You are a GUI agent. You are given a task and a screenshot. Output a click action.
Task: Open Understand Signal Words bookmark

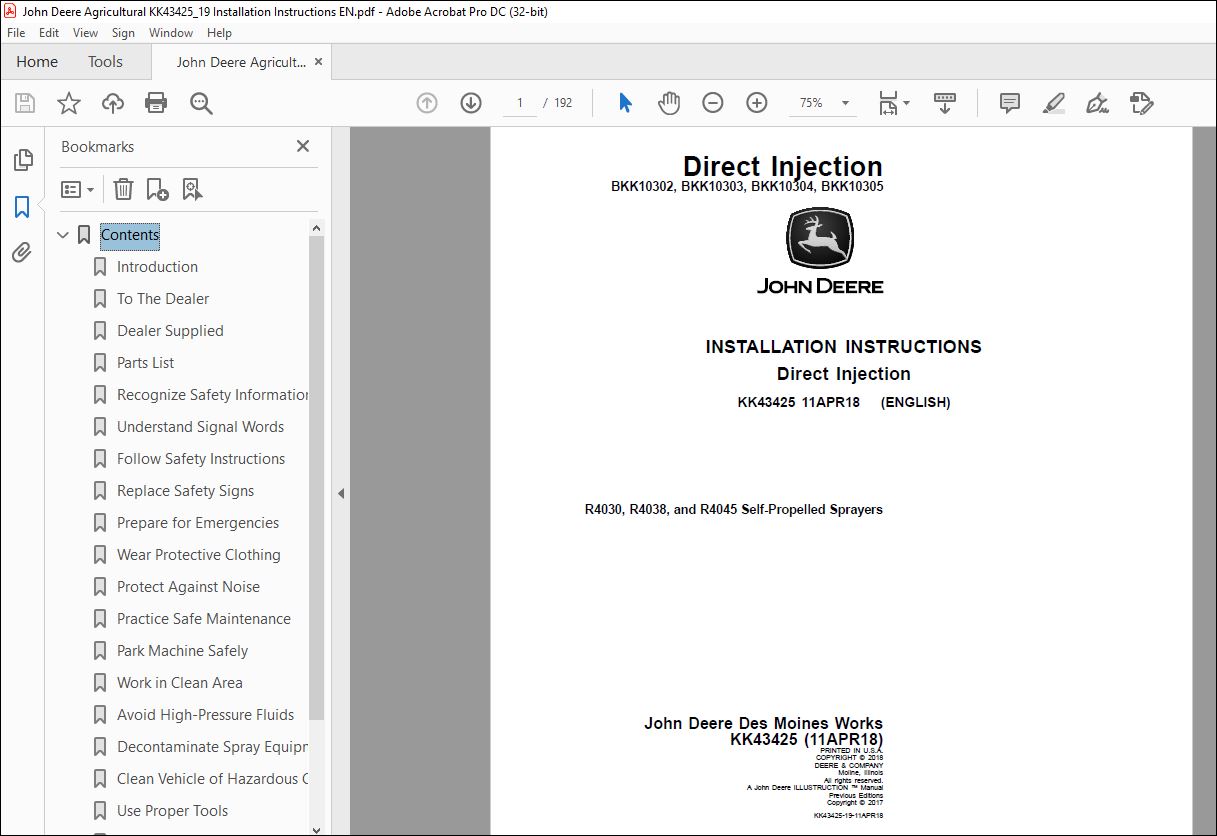point(200,427)
